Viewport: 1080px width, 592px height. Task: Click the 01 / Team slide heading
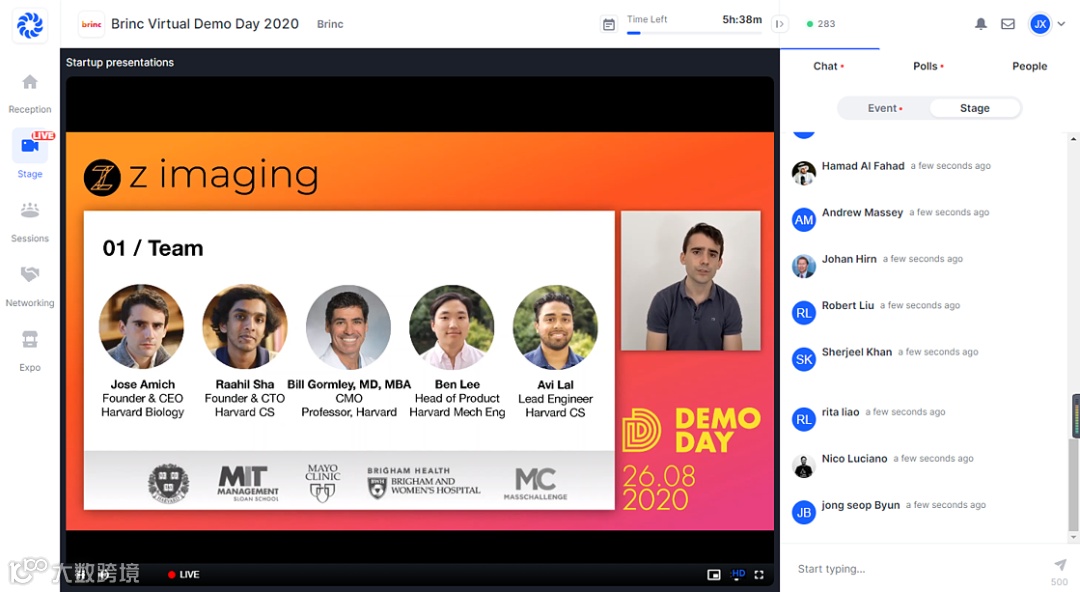[153, 248]
